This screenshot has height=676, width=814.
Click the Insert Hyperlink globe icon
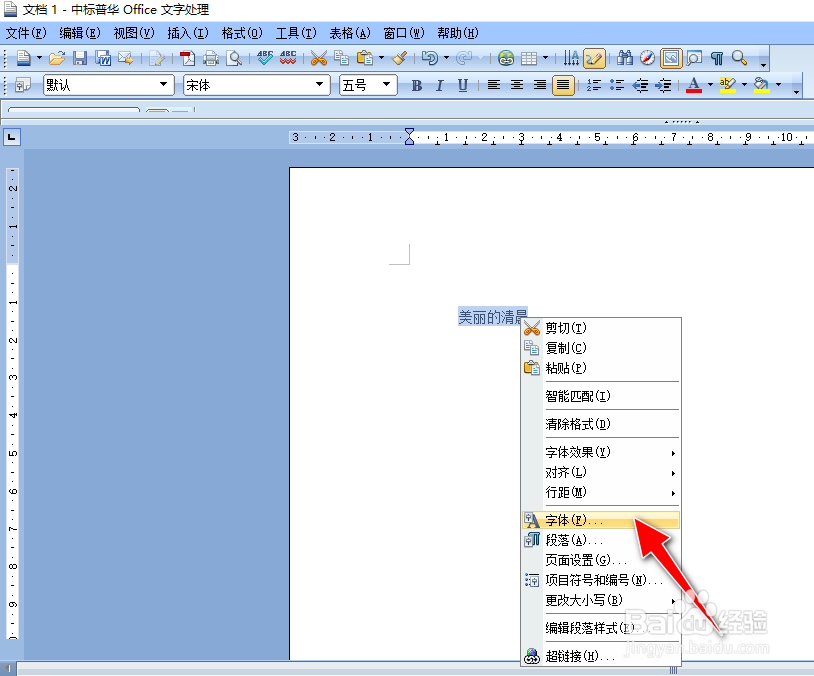(504, 59)
